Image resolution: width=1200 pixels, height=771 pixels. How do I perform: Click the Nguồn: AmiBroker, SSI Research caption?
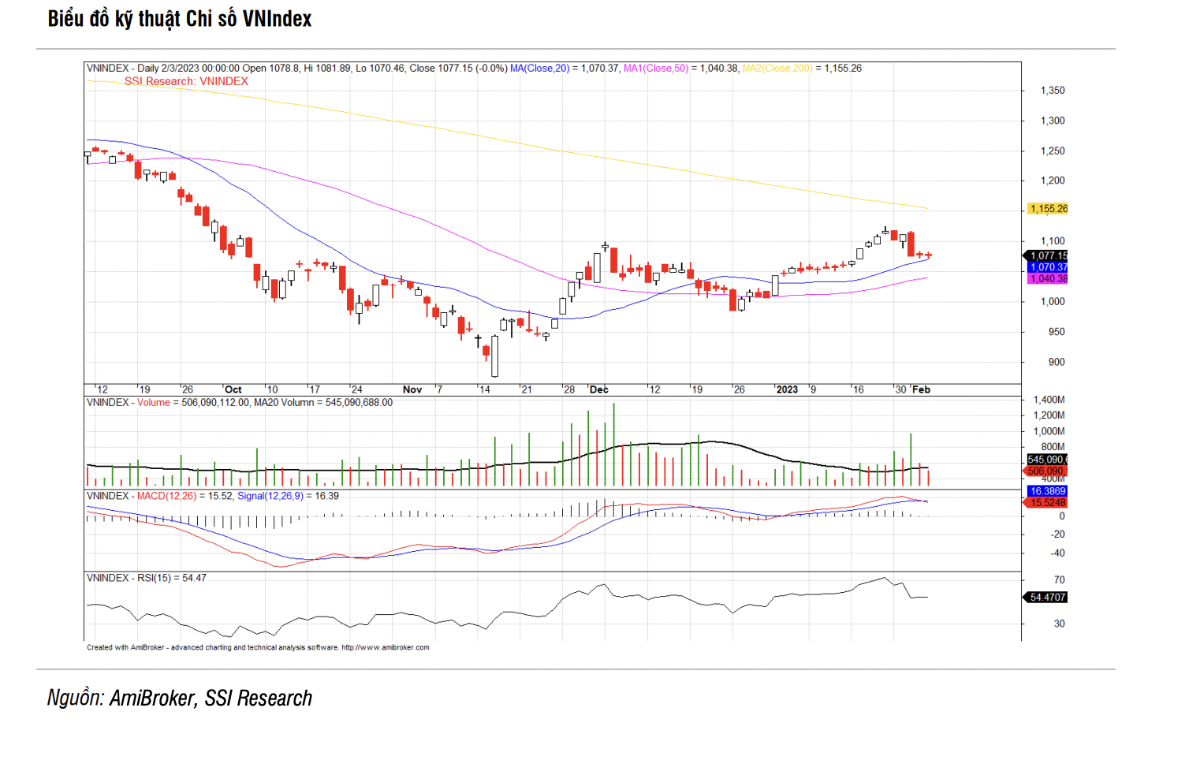(x=180, y=698)
